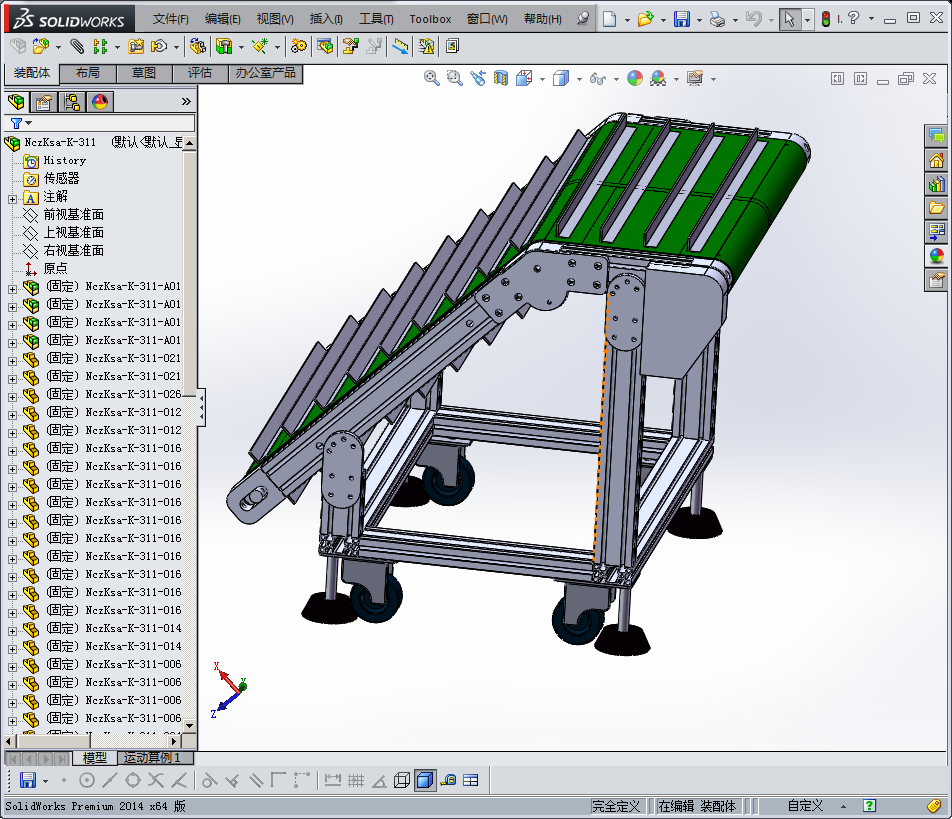Image resolution: width=952 pixels, height=819 pixels.
Task: Click the New Motion Study gear icon
Action: tap(298, 46)
